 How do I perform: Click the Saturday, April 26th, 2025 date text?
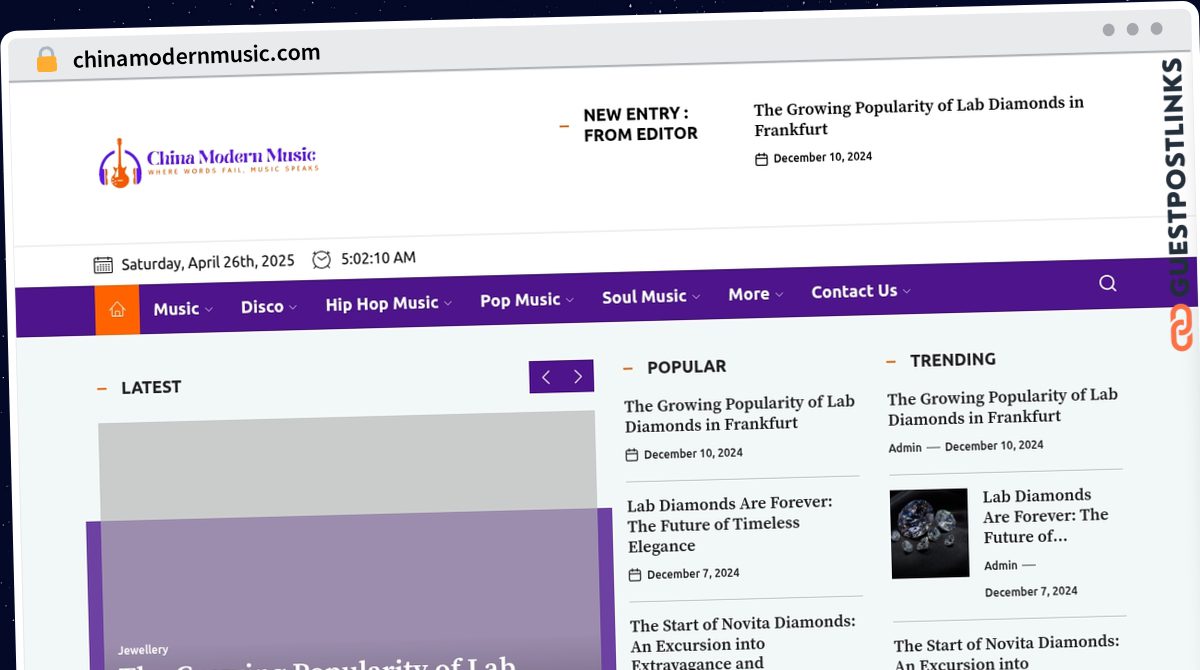pos(208,262)
